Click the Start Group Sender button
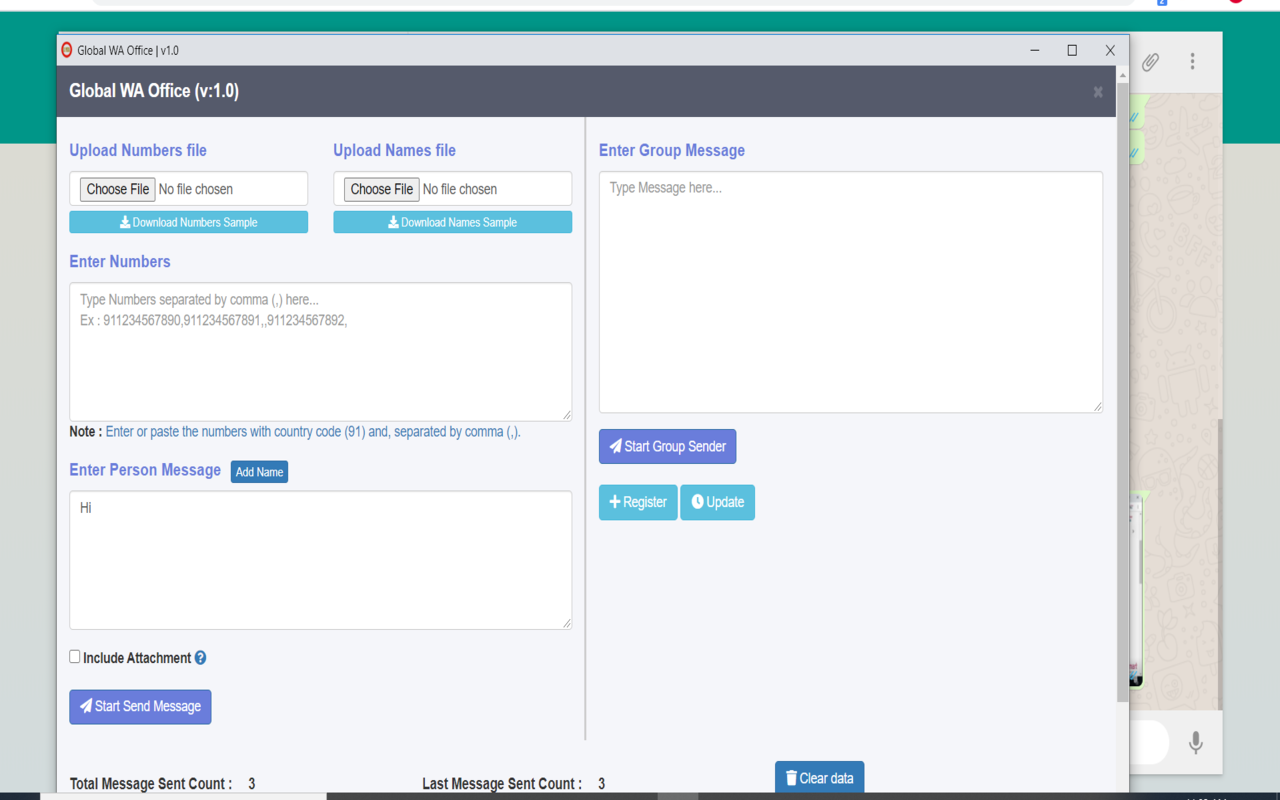1280x800 pixels. (x=667, y=447)
